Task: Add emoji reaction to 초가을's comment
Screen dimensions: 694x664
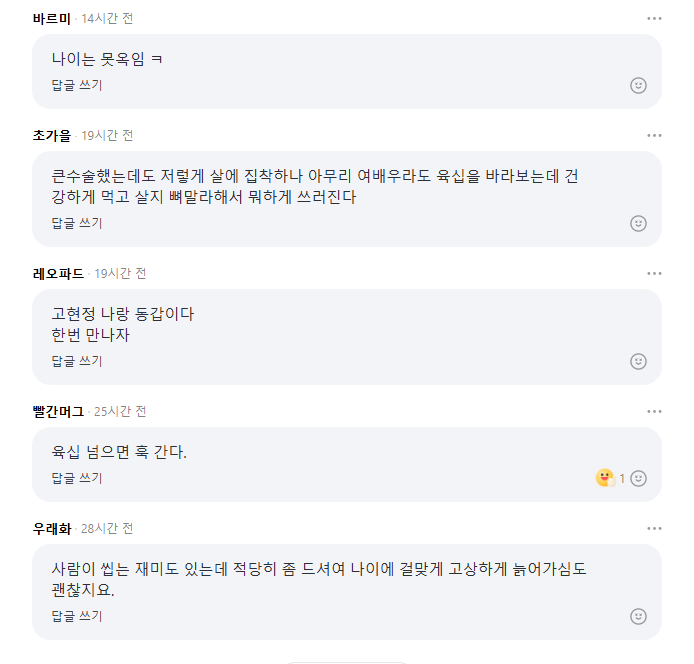Action: (638, 223)
